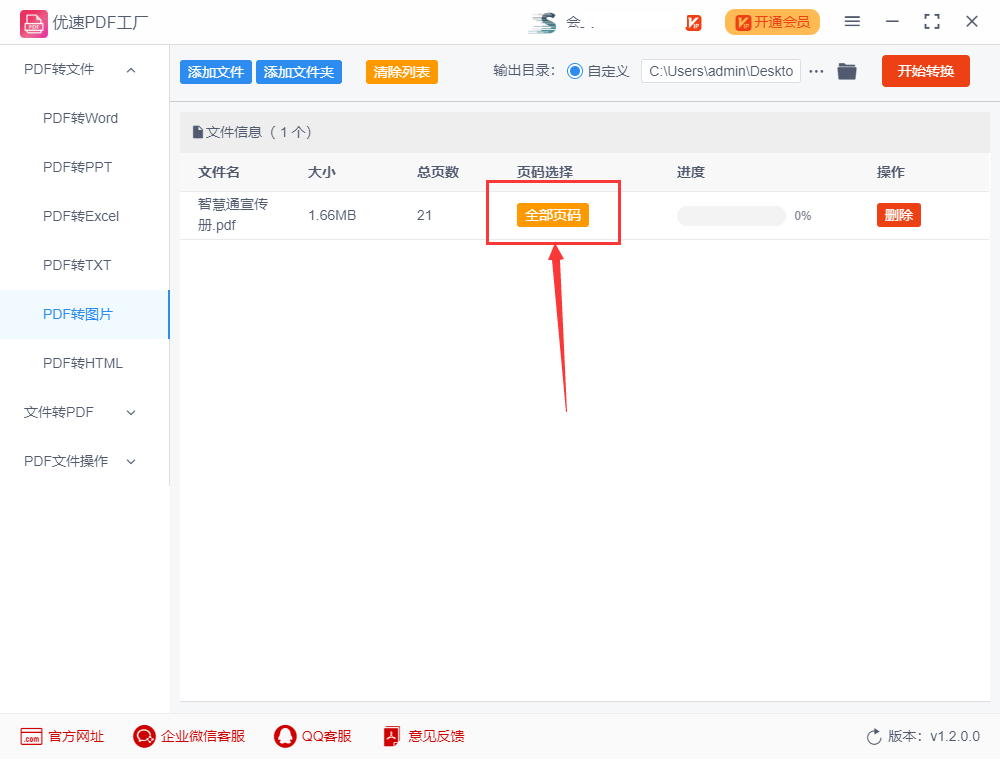Image resolution: width=1000 pixels, height=760 pixels.
Task: Click the QQ客服 icon
Action: (285, 736)
